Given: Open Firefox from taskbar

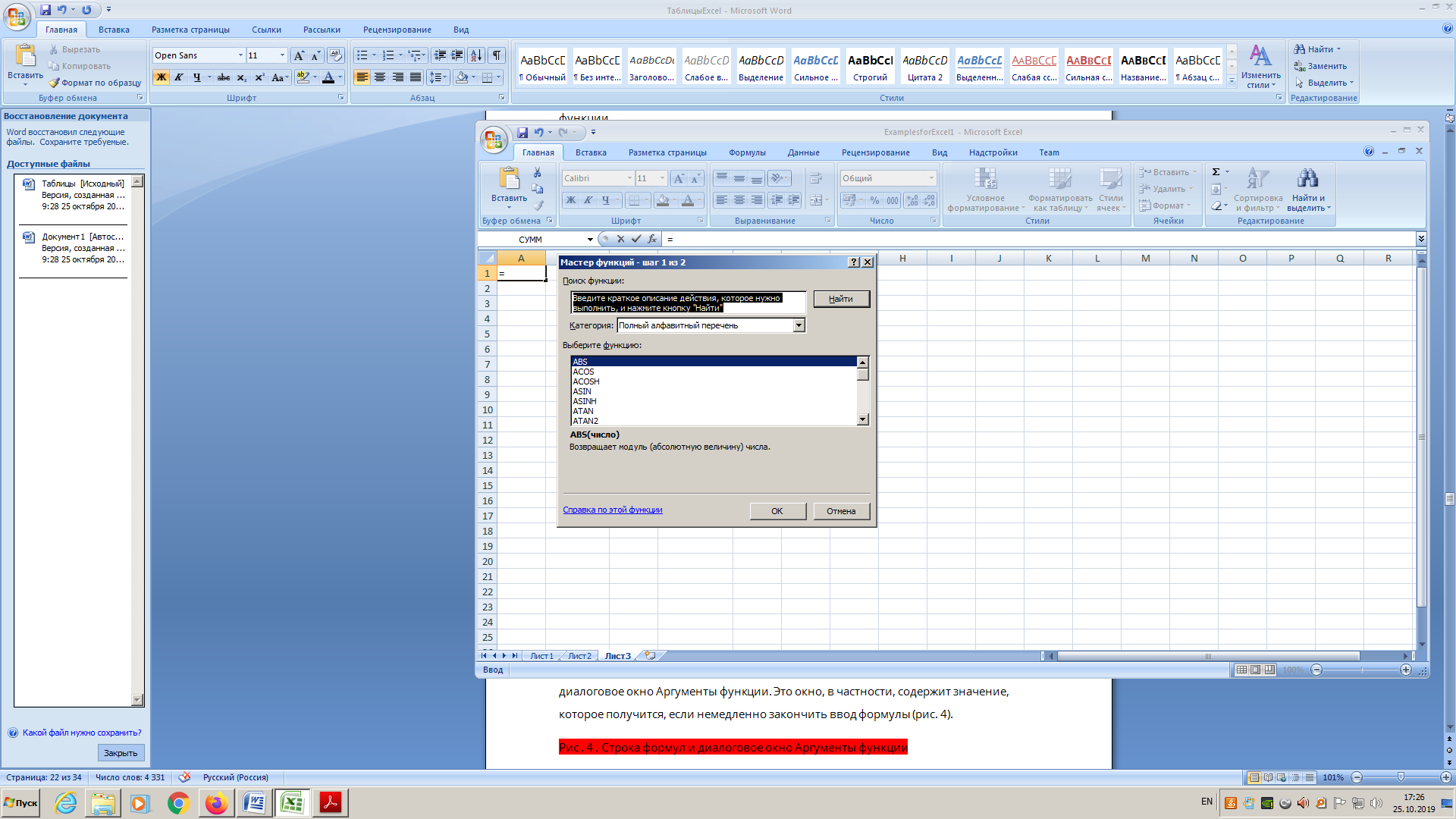Looking at the screenshot, I should pyautogui.click(x=216, y=803).
